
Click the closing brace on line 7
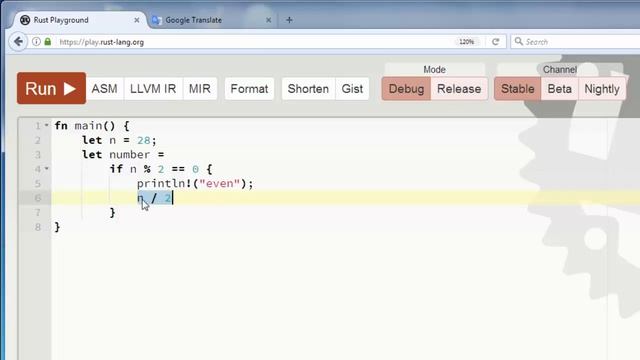(113, 213)
